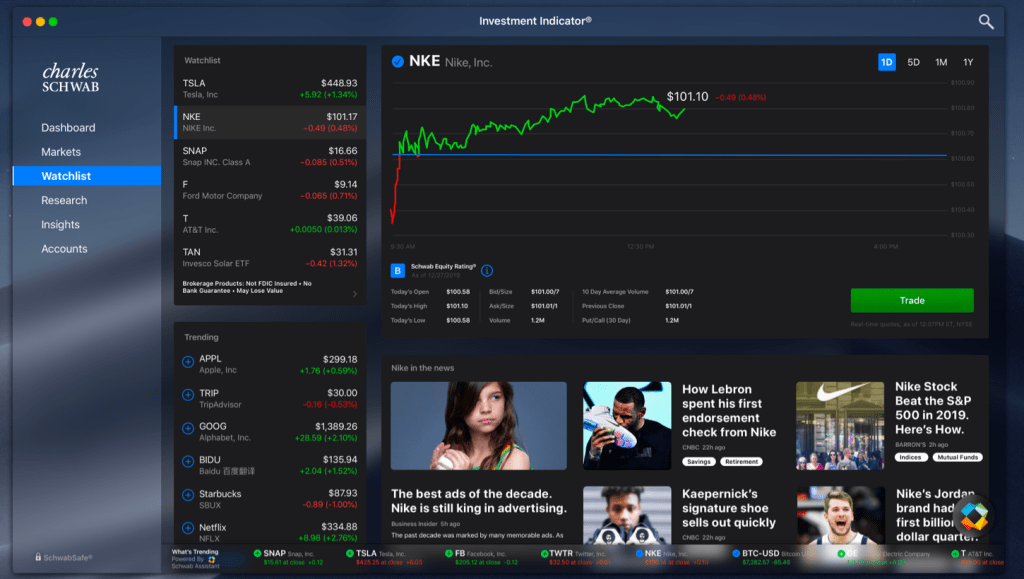Click the check icon beside NKE in ticker
1024x579 pixels.
pos(639,554)
